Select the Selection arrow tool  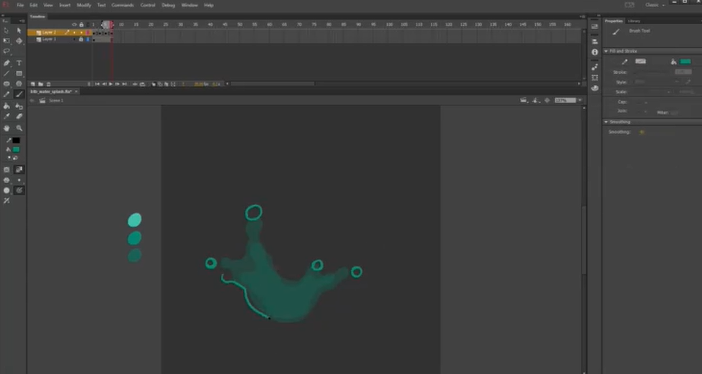pyautogui.click(x=6, y=30)
